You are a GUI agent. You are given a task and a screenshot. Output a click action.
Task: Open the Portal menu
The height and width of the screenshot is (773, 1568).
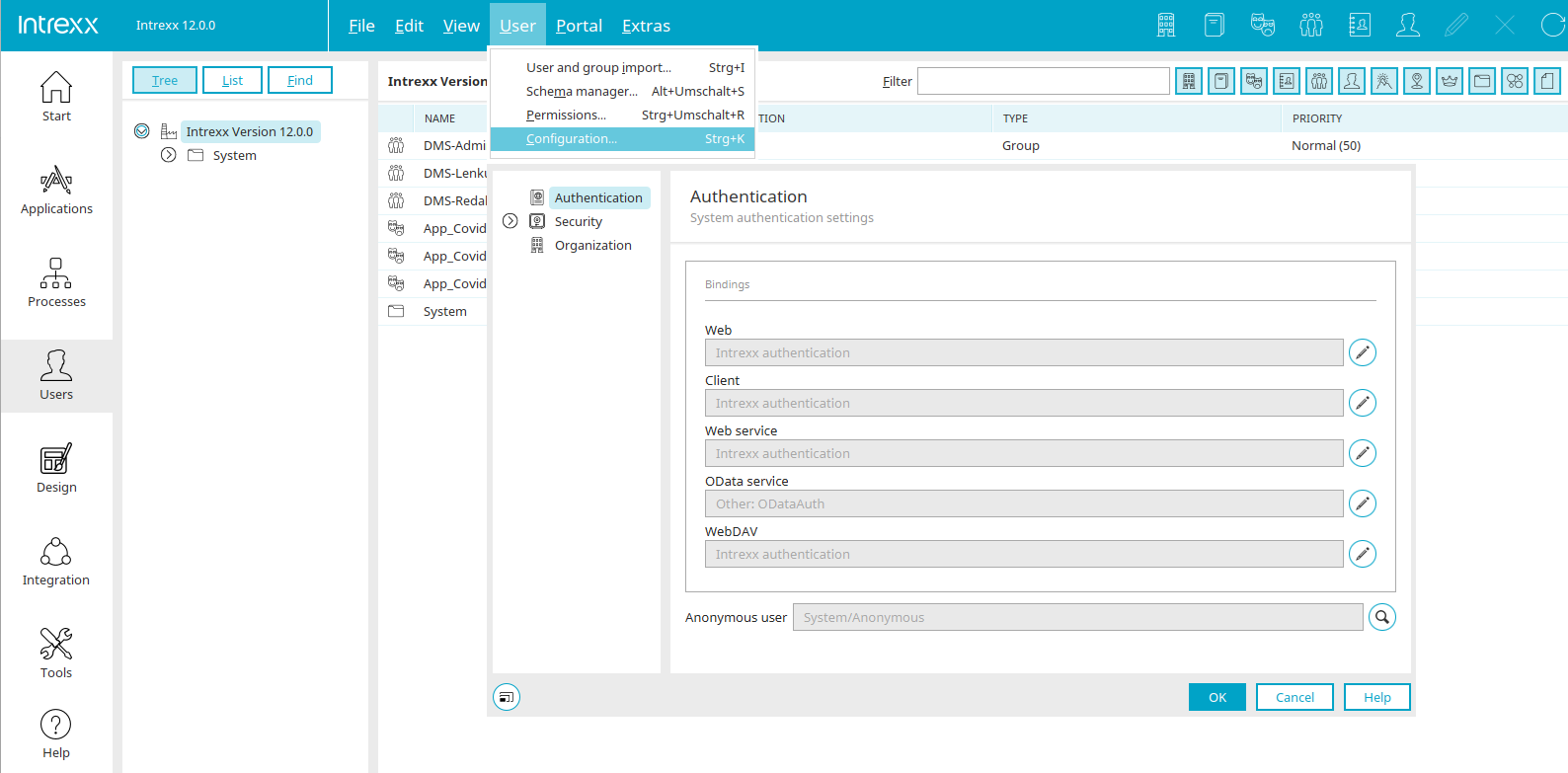pyautogui.click(x=579, y=26)
